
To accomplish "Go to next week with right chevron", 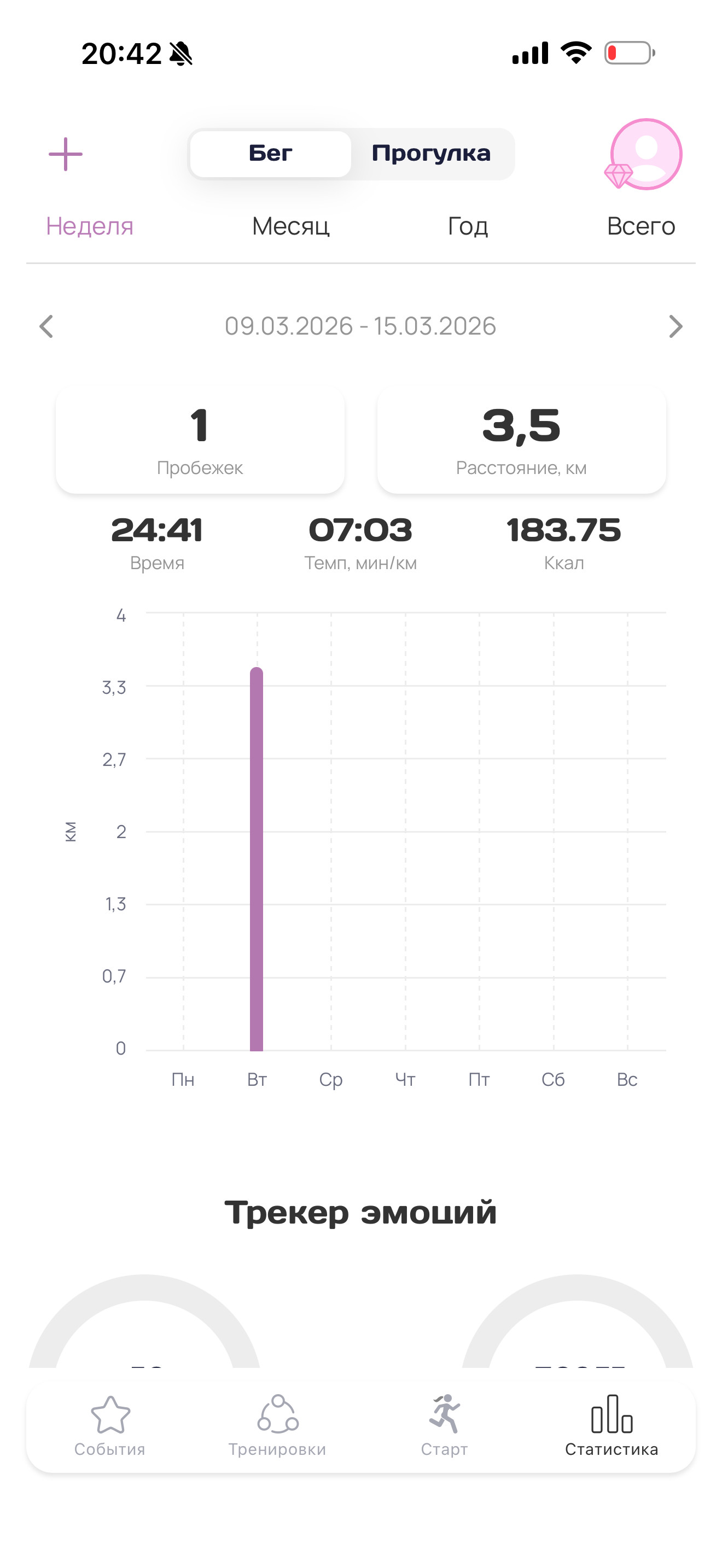I will click(675, 326).
